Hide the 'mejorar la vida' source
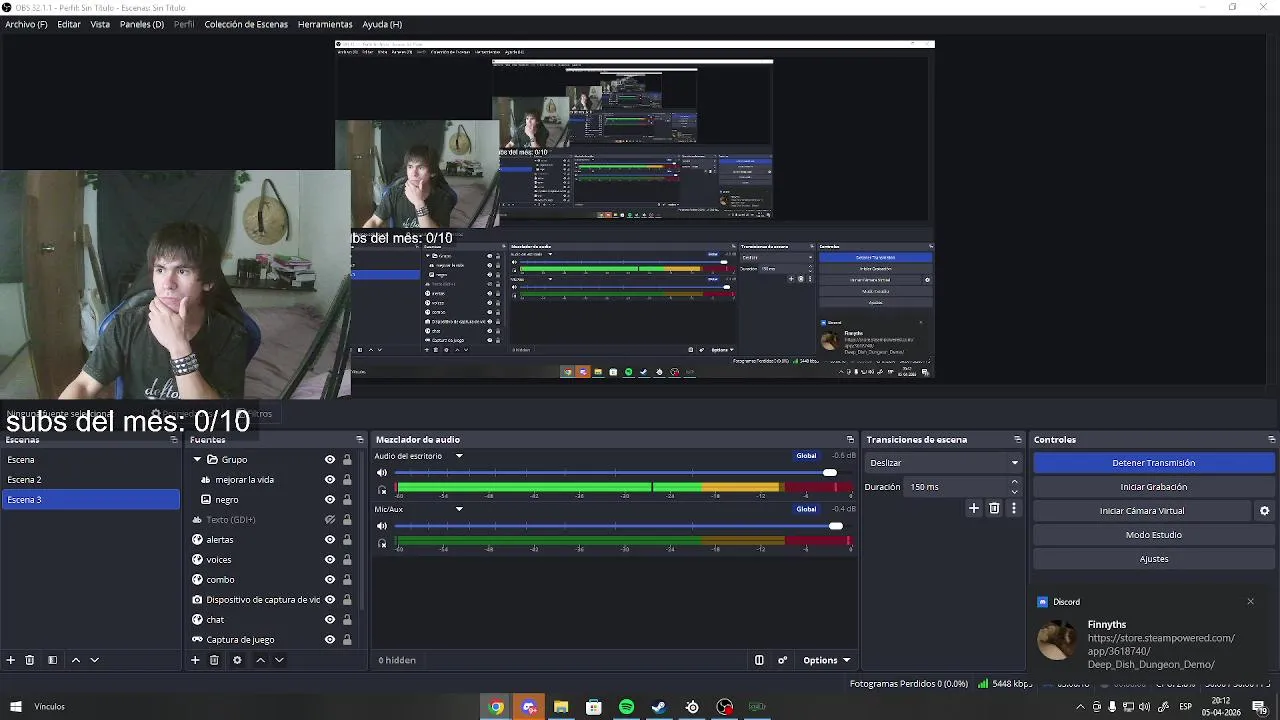The image size is (1280, 720). click(330, 480)
